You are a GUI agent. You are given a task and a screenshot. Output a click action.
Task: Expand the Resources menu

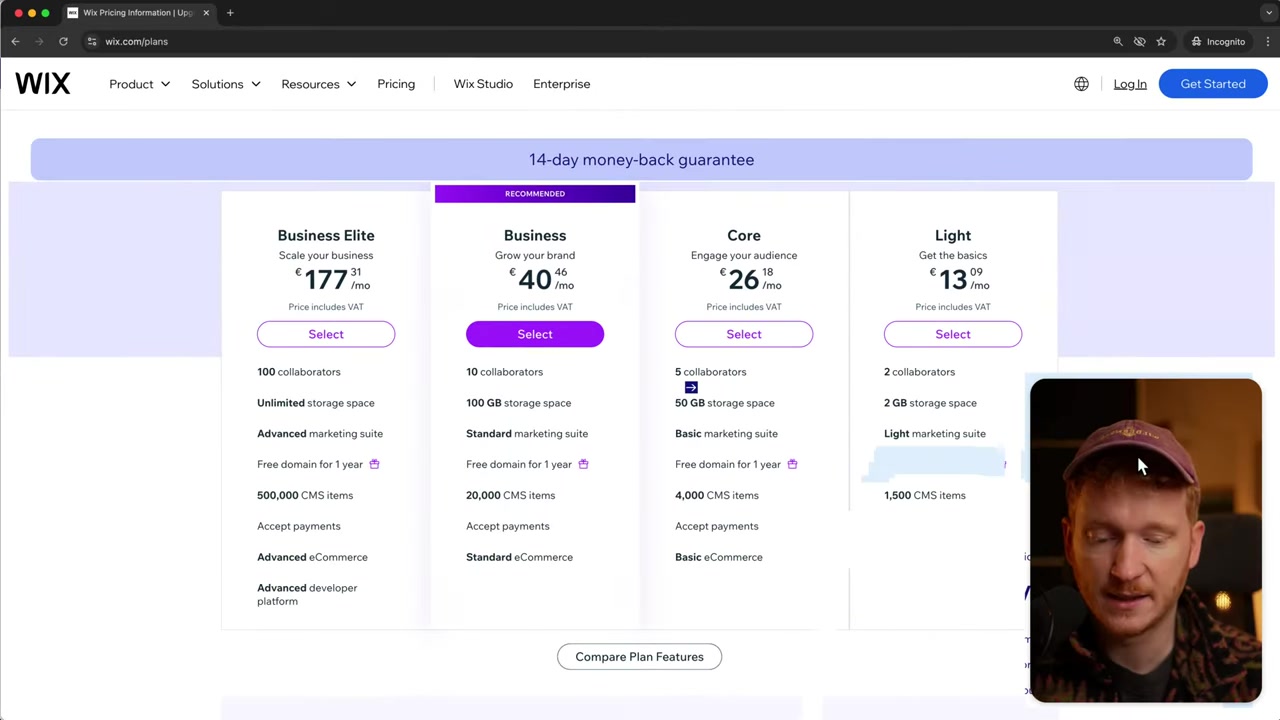[318, 84]
